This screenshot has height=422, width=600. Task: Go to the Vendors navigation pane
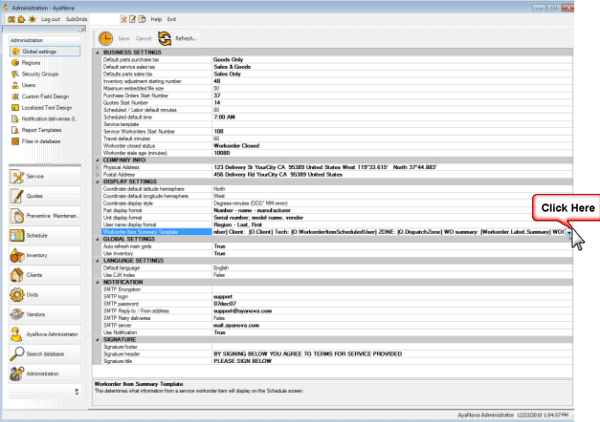pyautogui.click(x=45, y=314)
